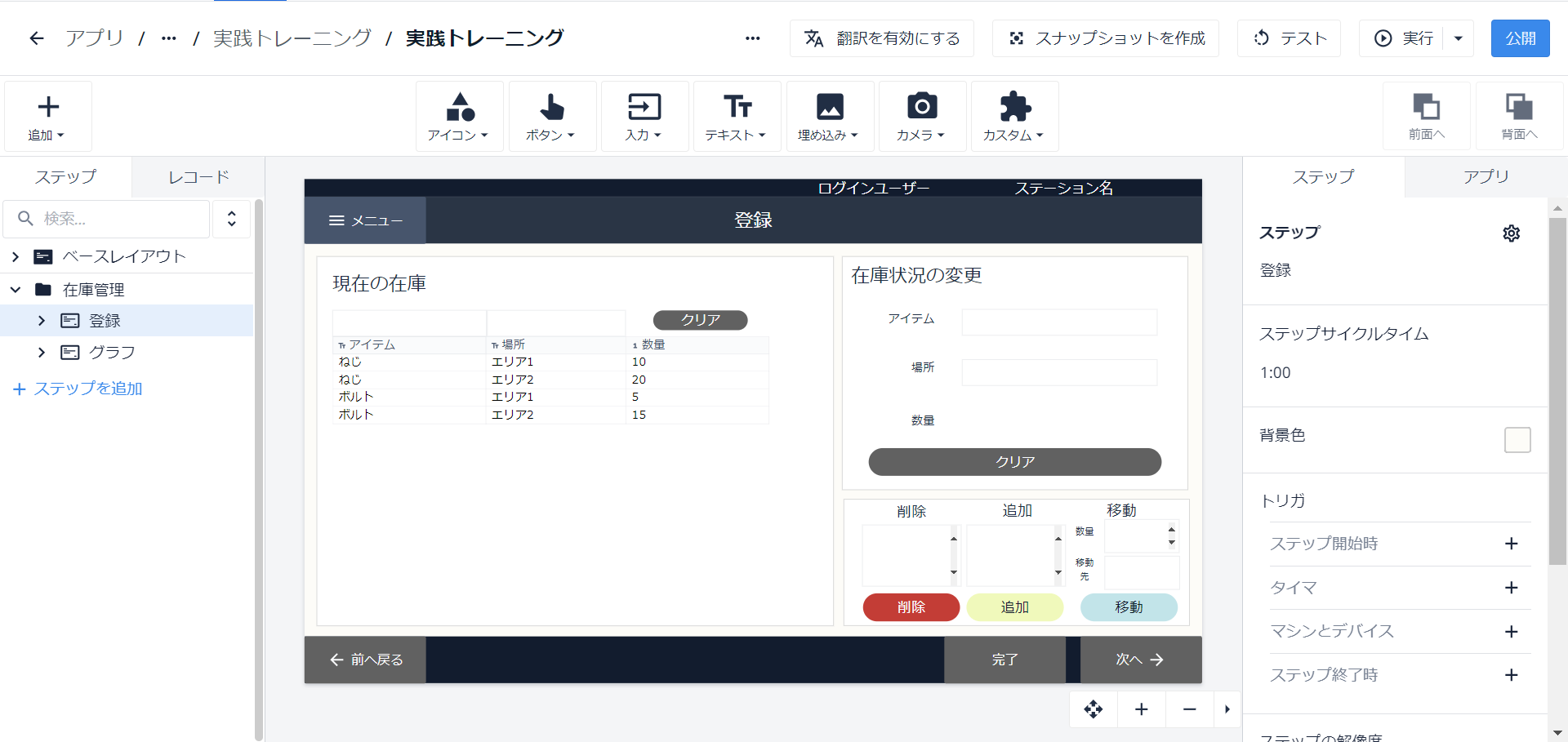The height and width of the screenshot is (742, 1568).
Task: Click the 背景色 color swatch
Action: pos(1517,440)
